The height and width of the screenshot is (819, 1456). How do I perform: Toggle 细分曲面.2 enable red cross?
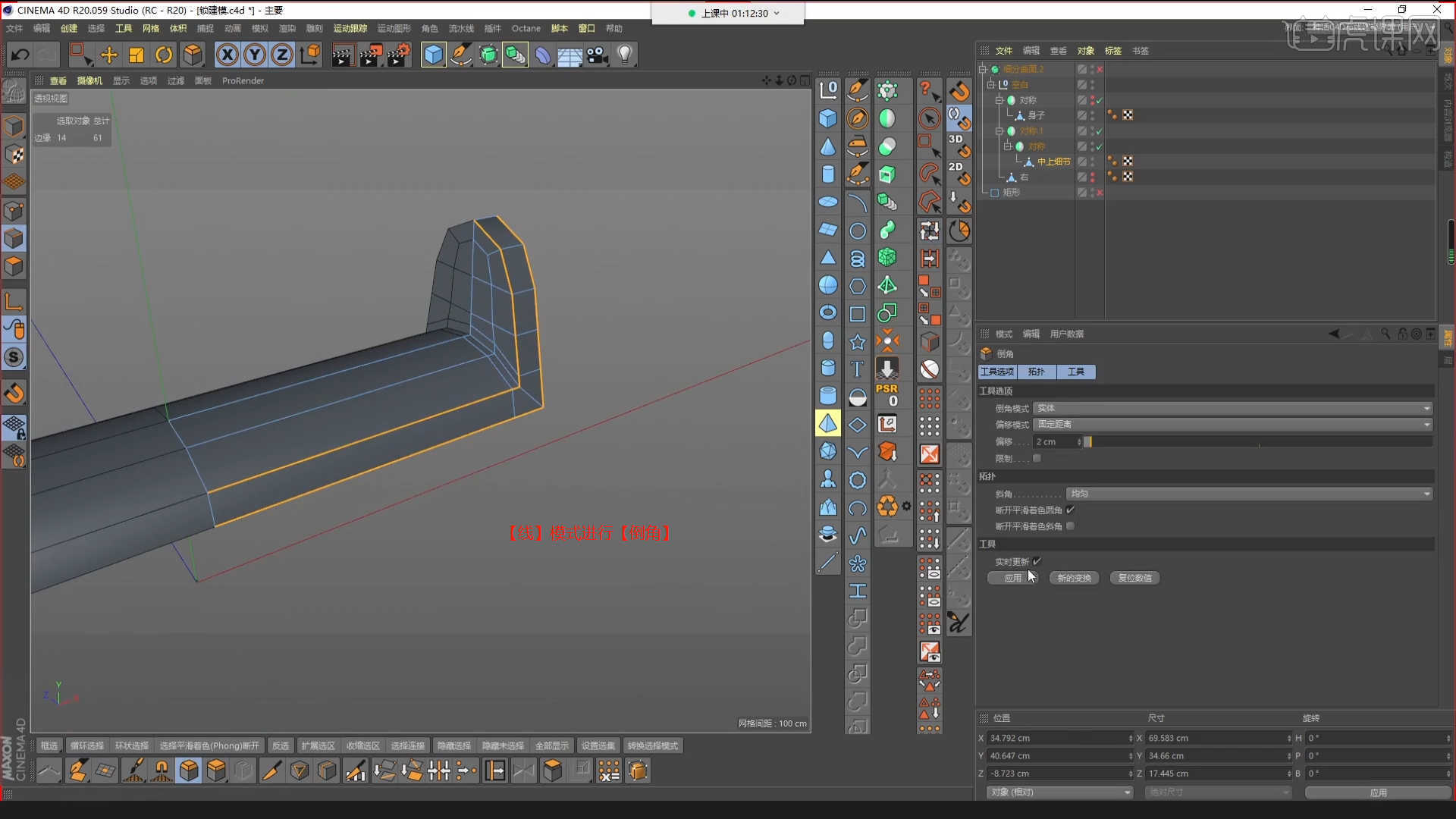[x=1100, y=69]
